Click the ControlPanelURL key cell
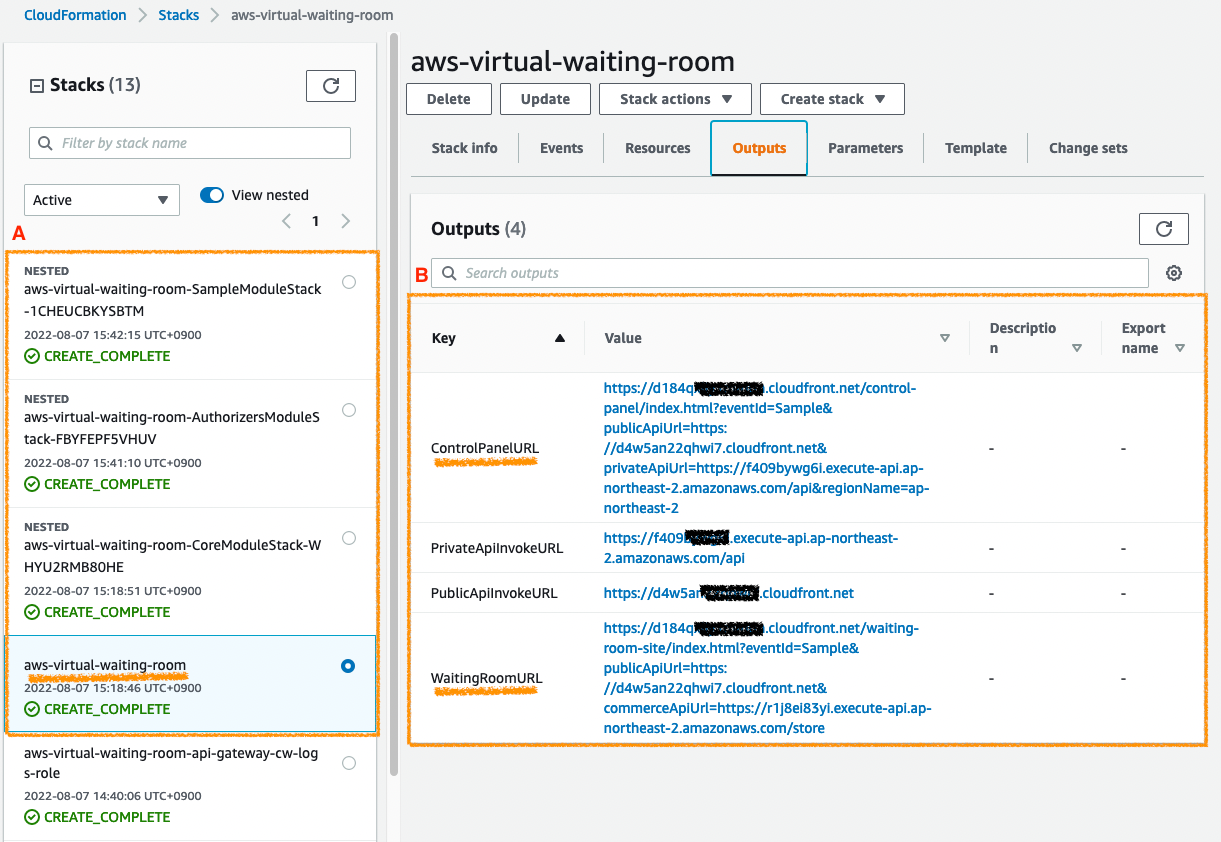This screenshot has height=842, width=1221. click(483, 448)
